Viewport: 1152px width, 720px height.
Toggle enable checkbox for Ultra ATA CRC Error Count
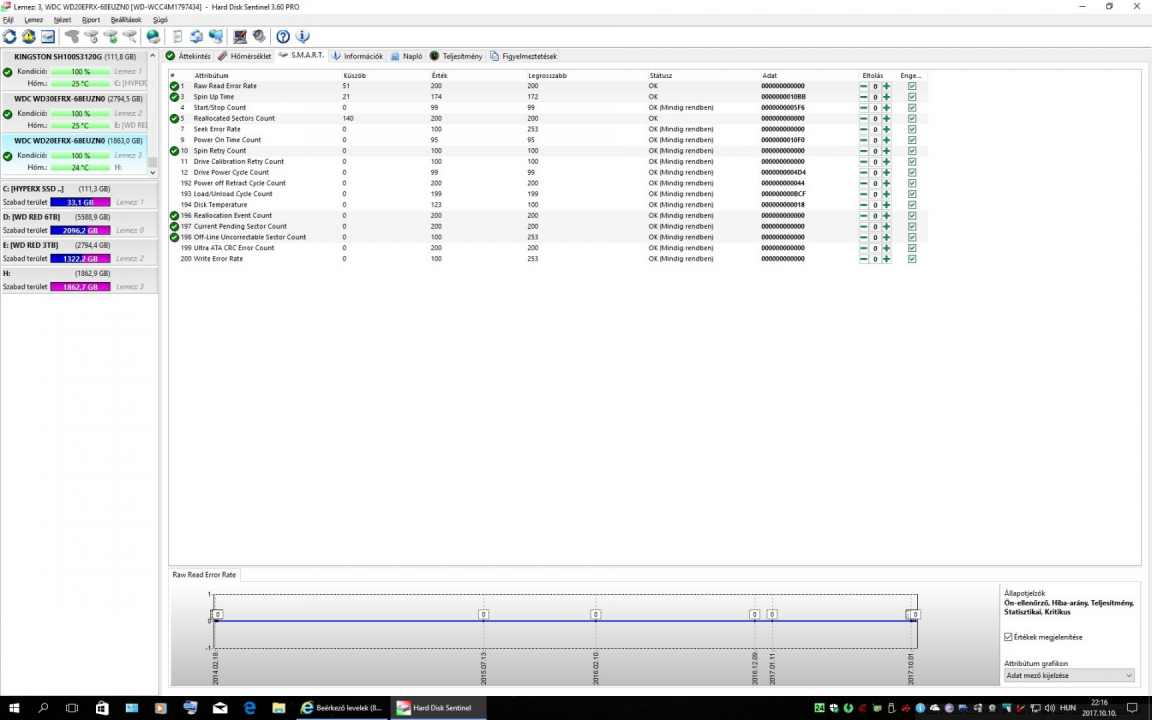point(912,248)
